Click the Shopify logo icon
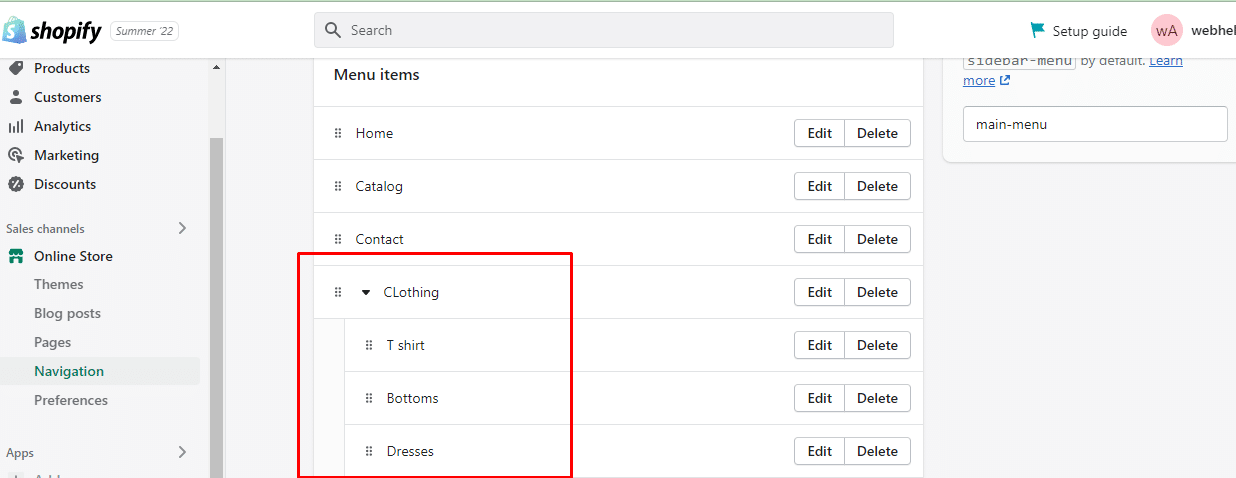The image size is (1236, 478). point(14,30)
